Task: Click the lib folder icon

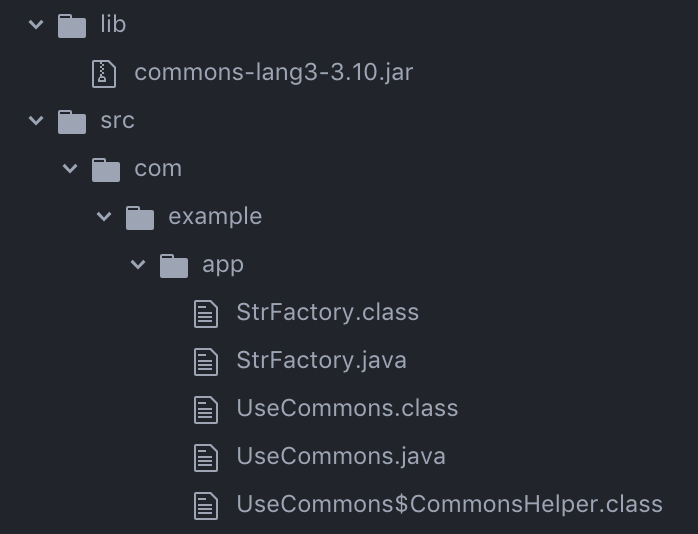Action: 72,25
